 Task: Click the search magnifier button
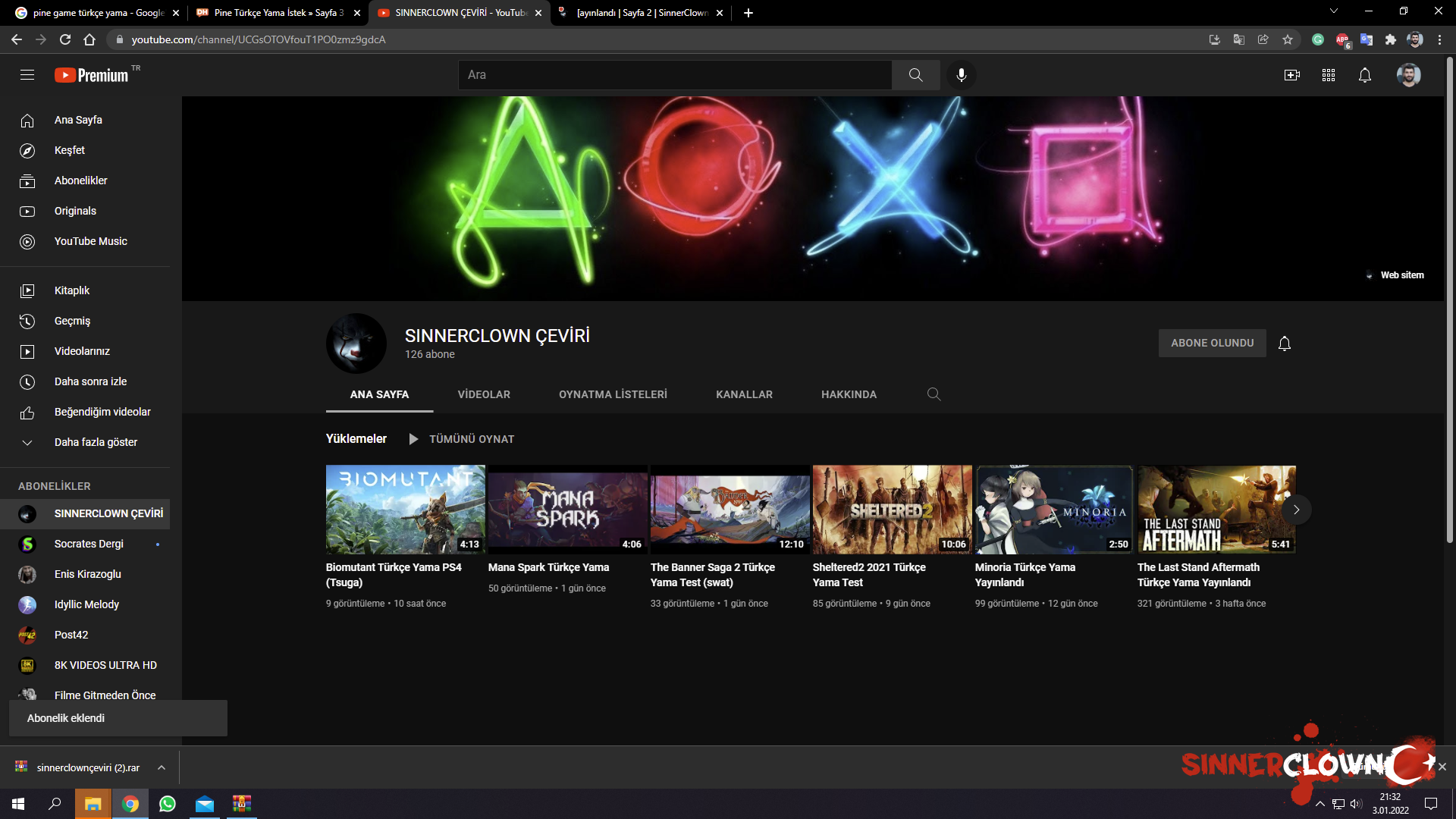point(916,75)
